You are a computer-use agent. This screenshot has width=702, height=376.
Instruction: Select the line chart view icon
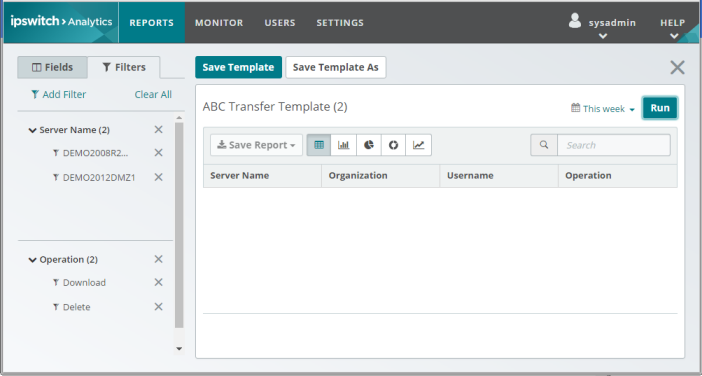click(418, 145)
